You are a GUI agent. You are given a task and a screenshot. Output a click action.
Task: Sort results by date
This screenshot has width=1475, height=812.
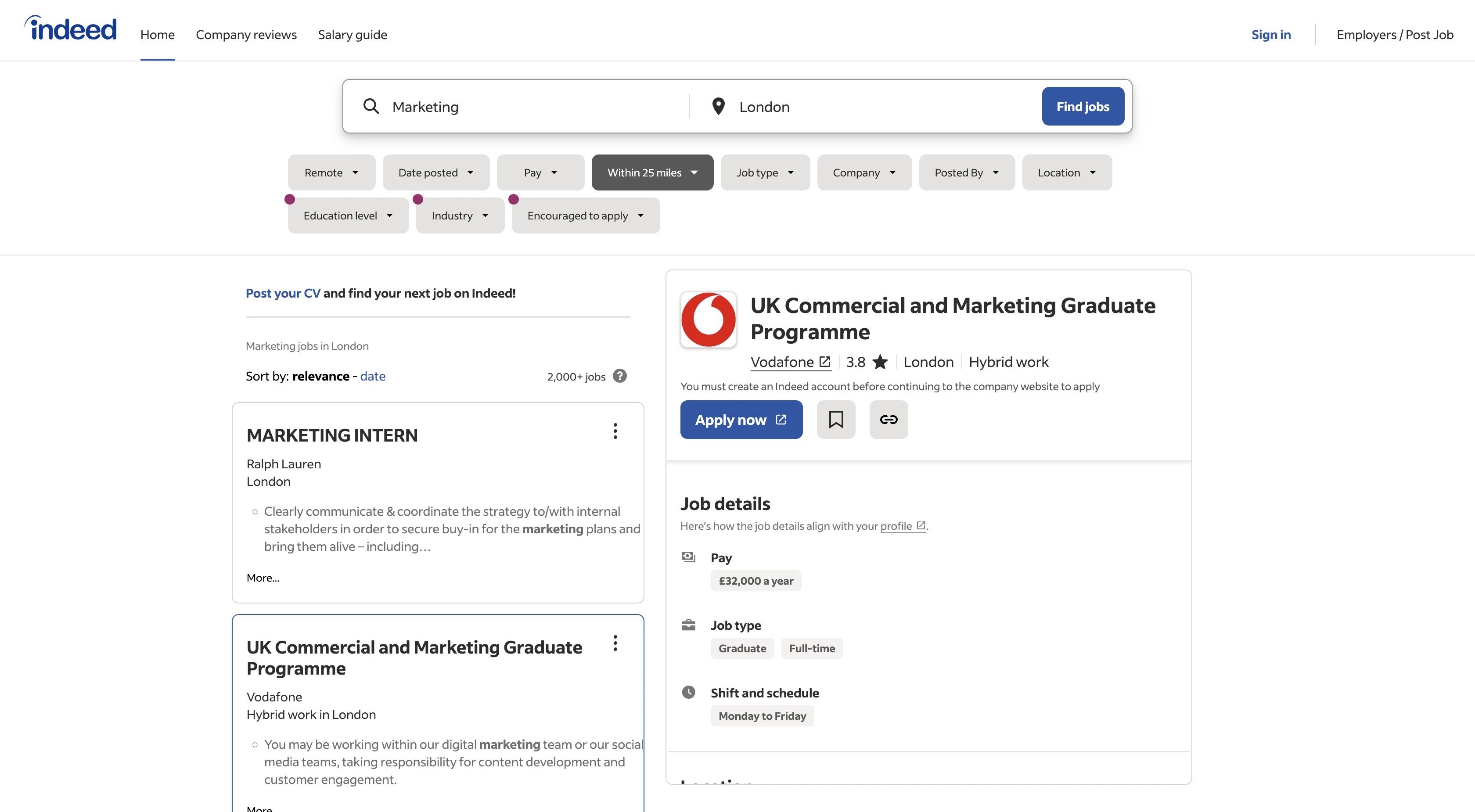(x=373, y=376)
